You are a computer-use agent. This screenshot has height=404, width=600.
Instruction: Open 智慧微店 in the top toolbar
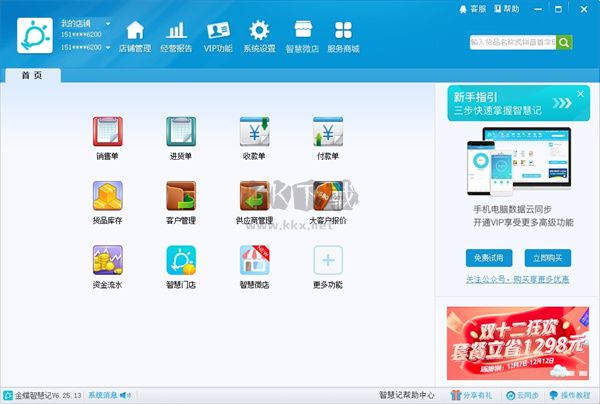[302, 37]
